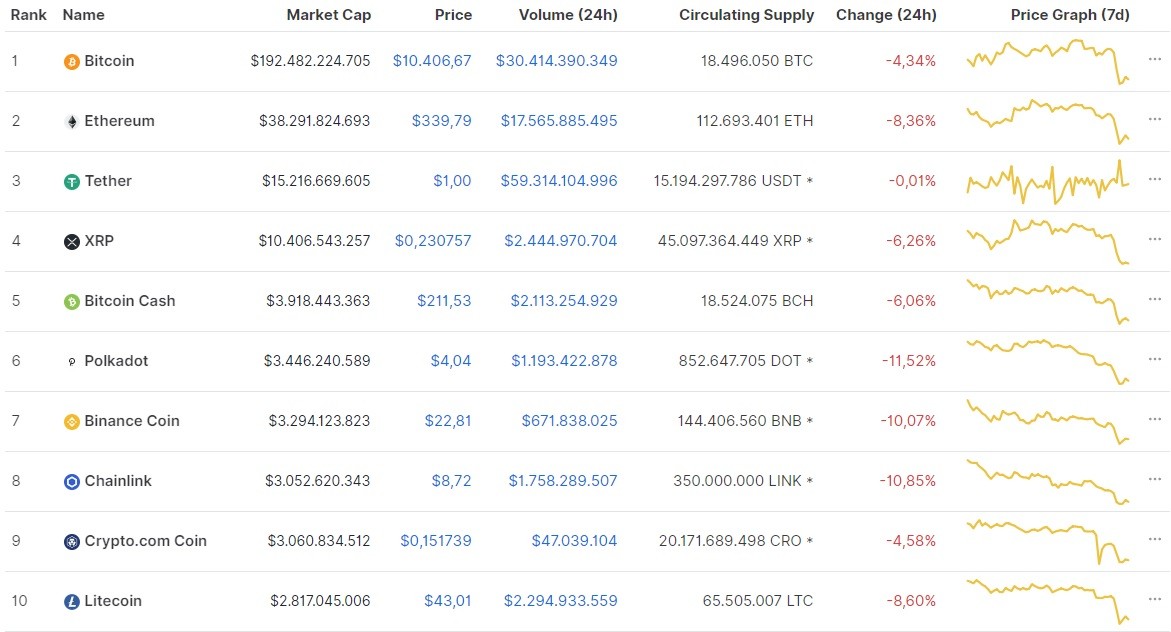Select the XRP logo icon

tap(70, 241)
